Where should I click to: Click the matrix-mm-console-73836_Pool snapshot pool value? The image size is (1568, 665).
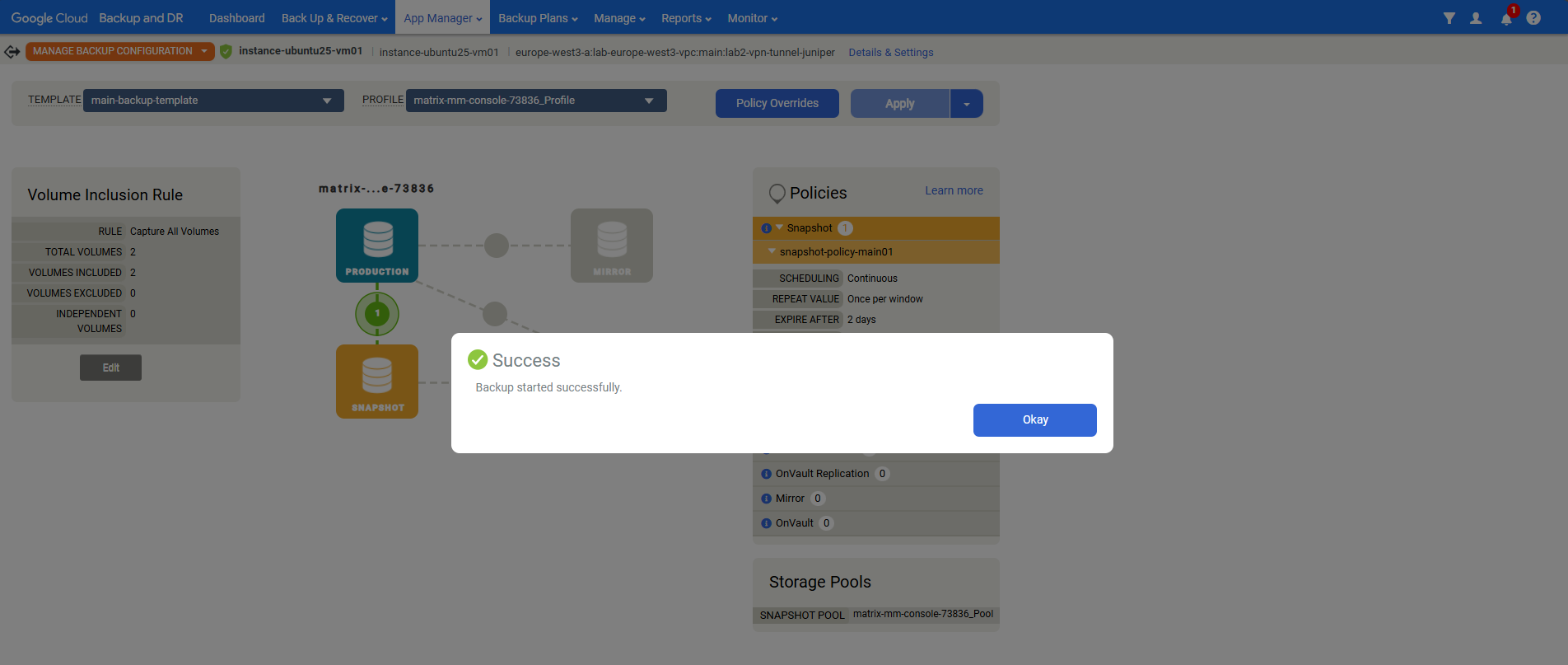pos(923,614)
